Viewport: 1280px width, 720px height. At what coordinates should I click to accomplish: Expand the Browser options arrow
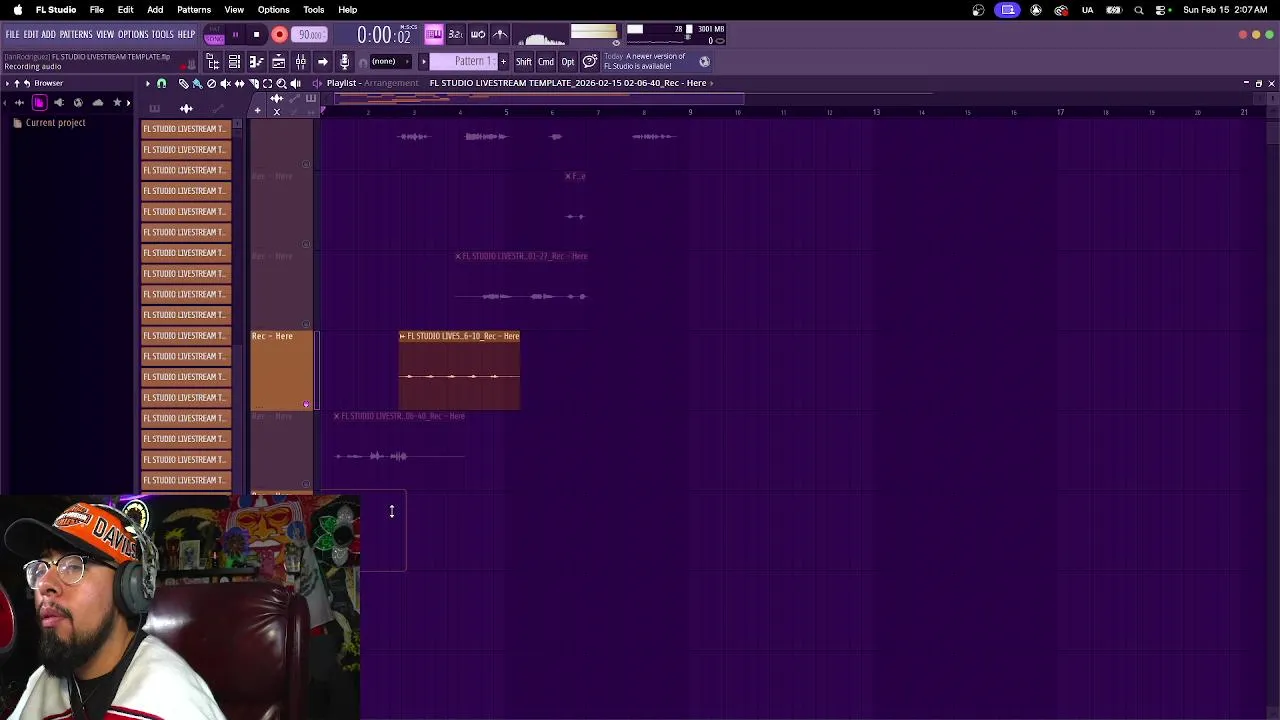tap(6, 84)
